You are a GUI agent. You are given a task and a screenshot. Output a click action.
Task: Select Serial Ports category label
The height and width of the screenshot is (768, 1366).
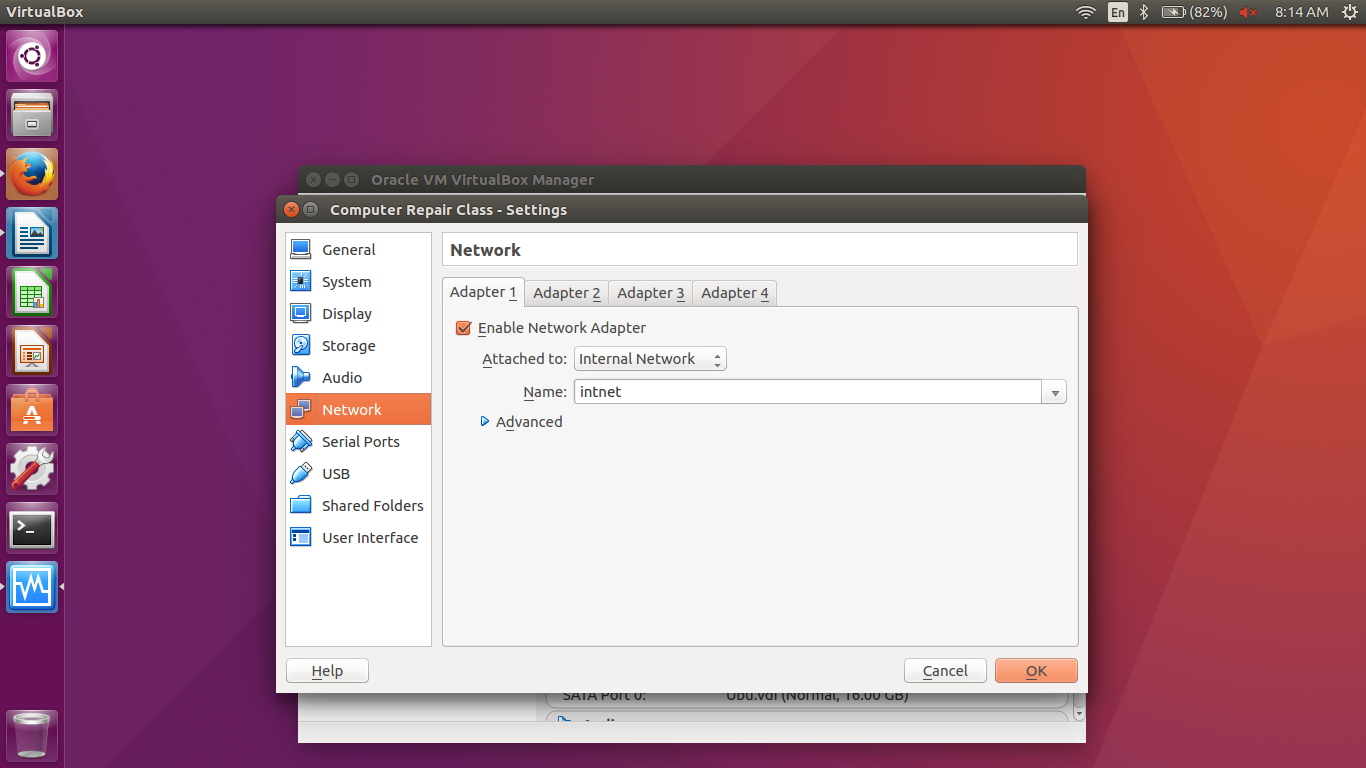361,442
